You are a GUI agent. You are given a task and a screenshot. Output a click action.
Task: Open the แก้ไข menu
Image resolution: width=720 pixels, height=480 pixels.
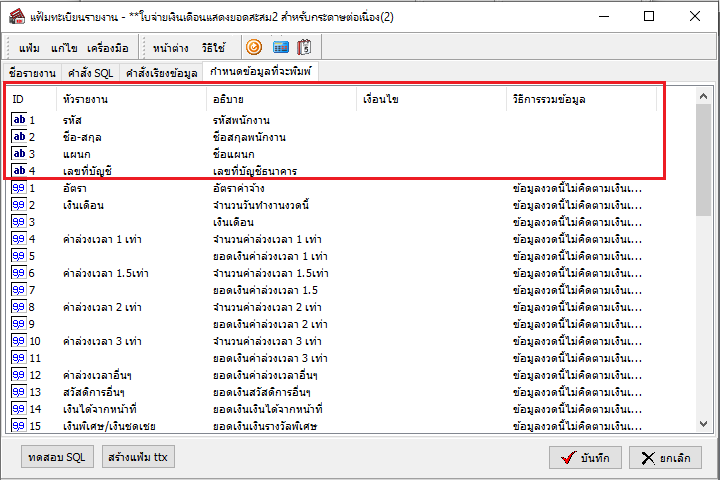click(x=64, y=48)
